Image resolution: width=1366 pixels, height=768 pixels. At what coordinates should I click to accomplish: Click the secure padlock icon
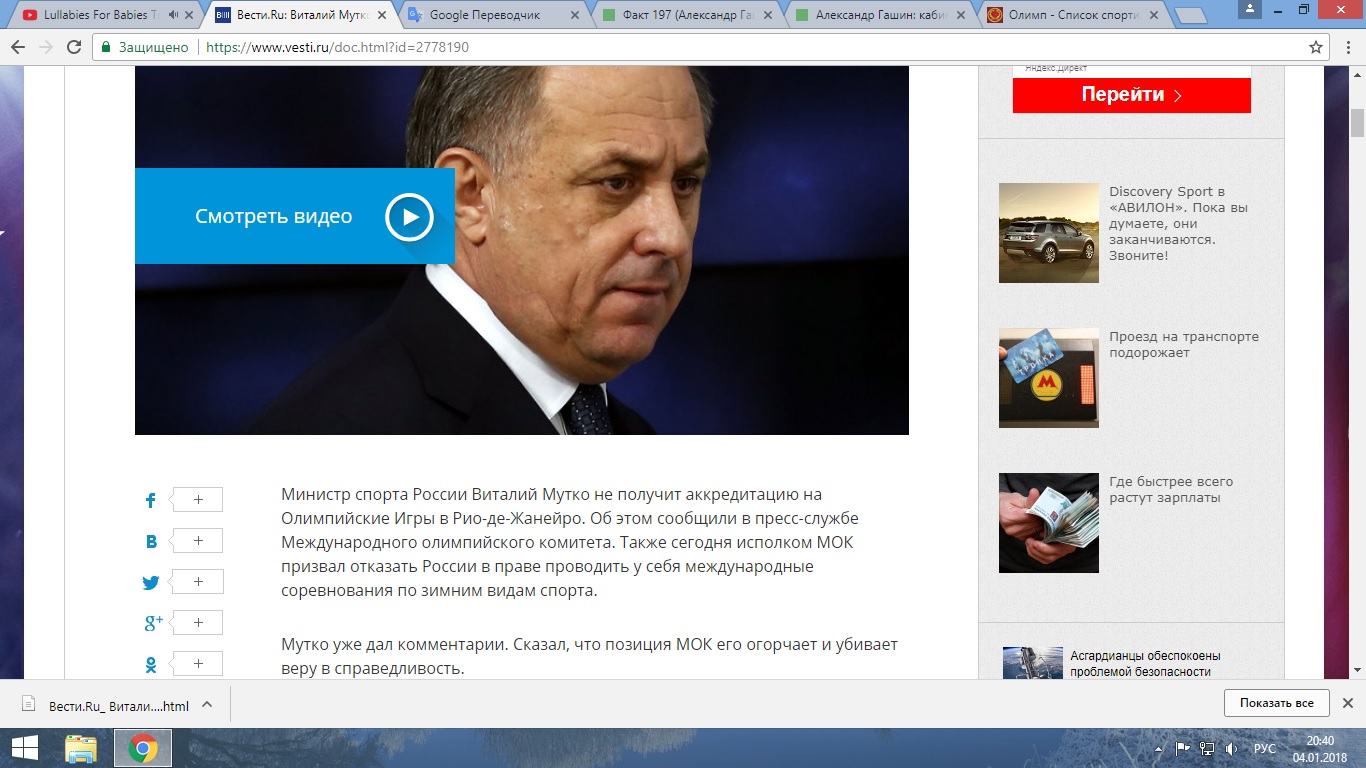point(107,47)
